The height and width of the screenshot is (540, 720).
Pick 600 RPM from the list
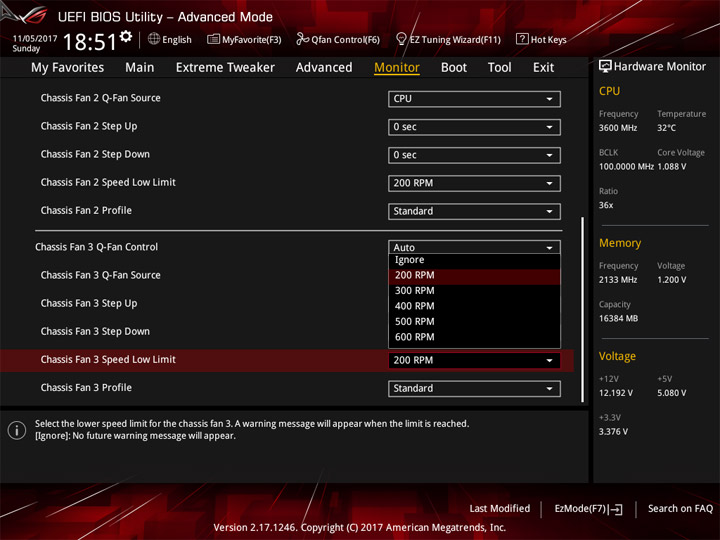coord(474,337)
